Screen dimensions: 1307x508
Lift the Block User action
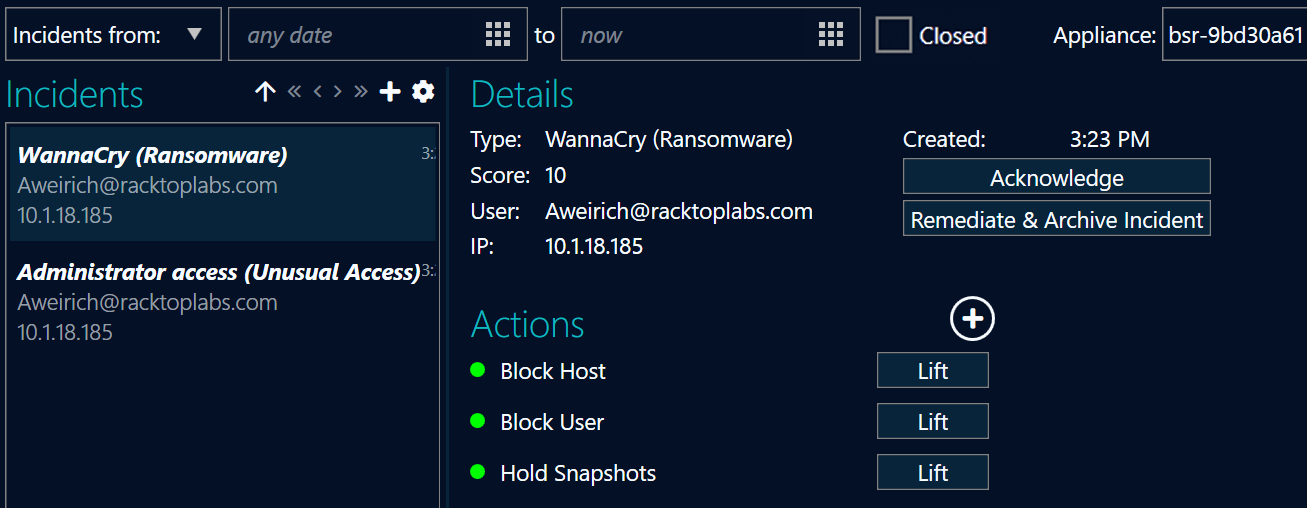coord(932,422)
